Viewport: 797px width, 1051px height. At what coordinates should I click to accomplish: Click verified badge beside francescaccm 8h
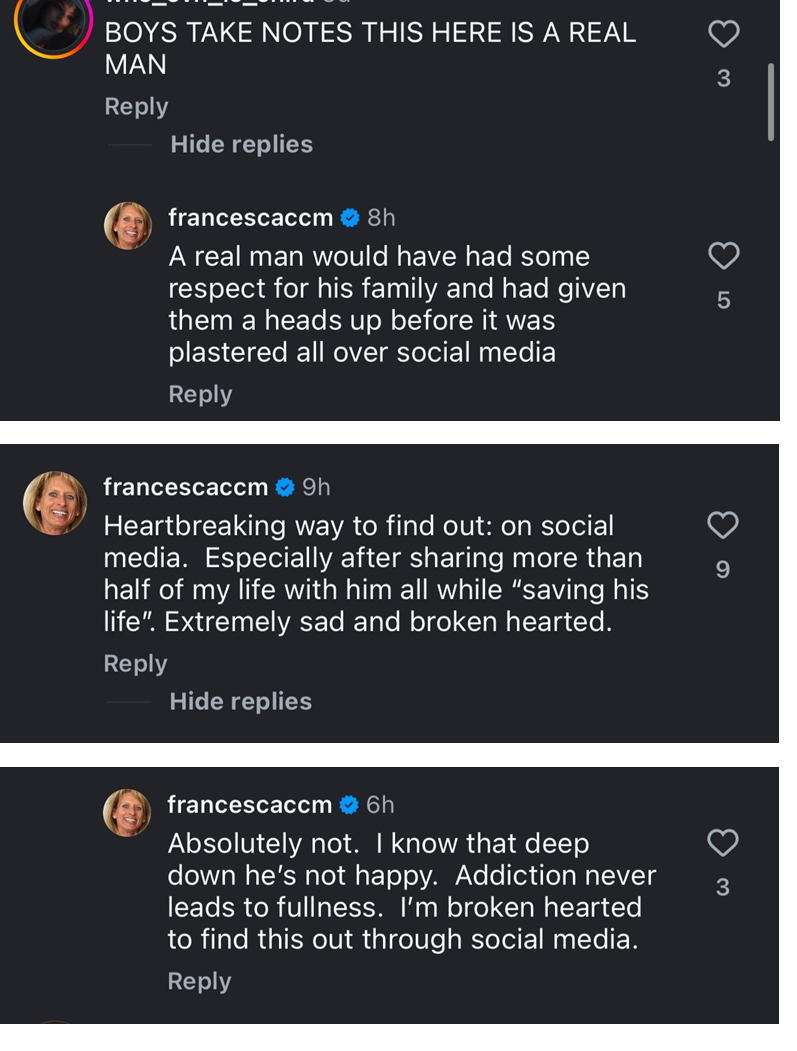350,217
